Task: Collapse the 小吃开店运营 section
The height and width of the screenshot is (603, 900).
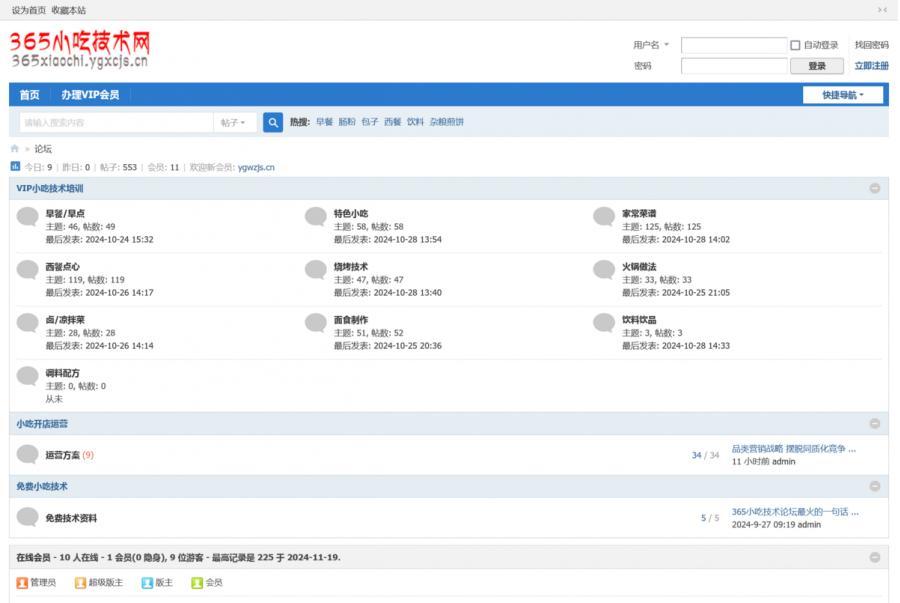Action: point(875,424)
